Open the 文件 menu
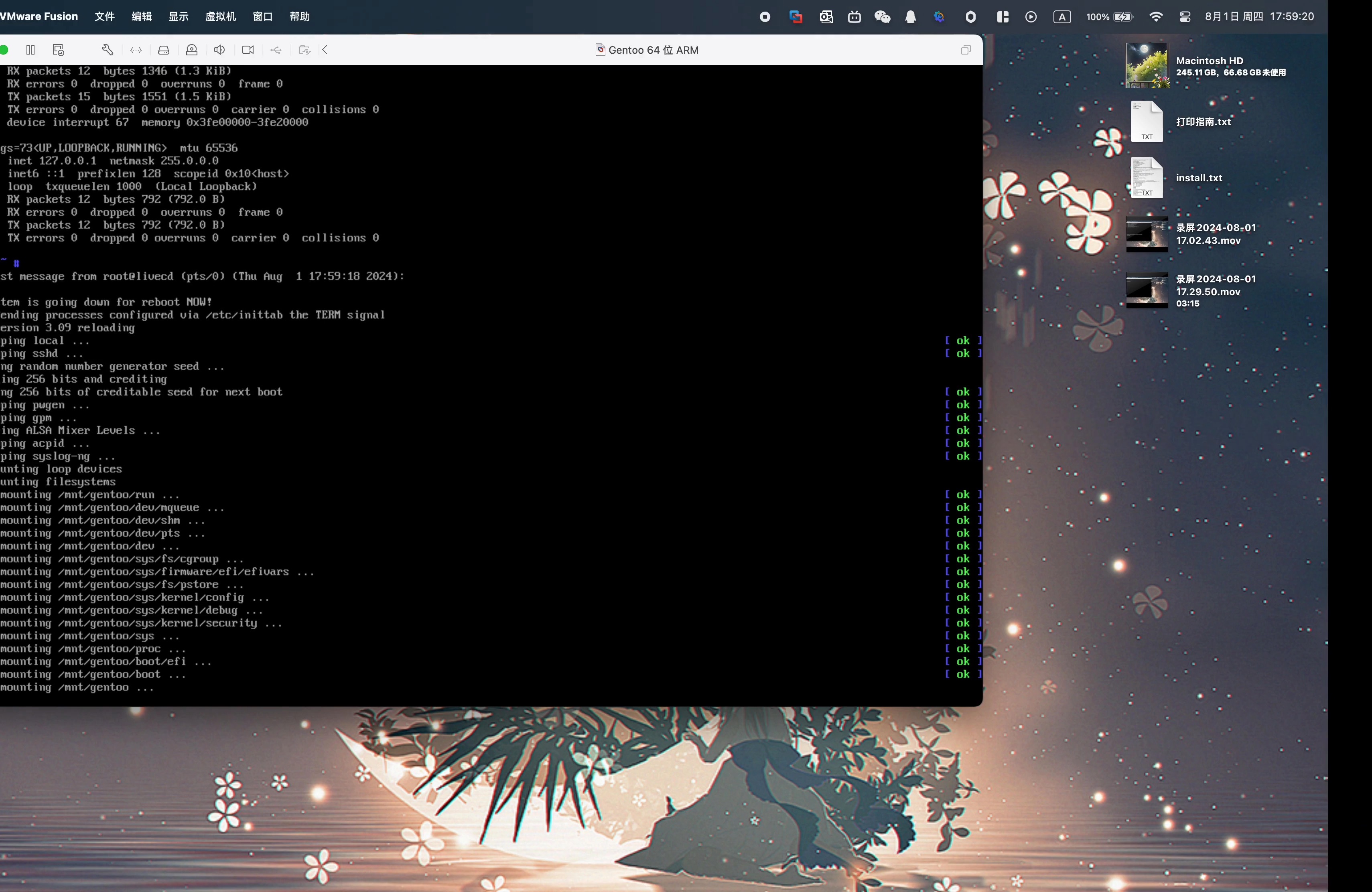The image size is (1372, 892). (104, 16)
